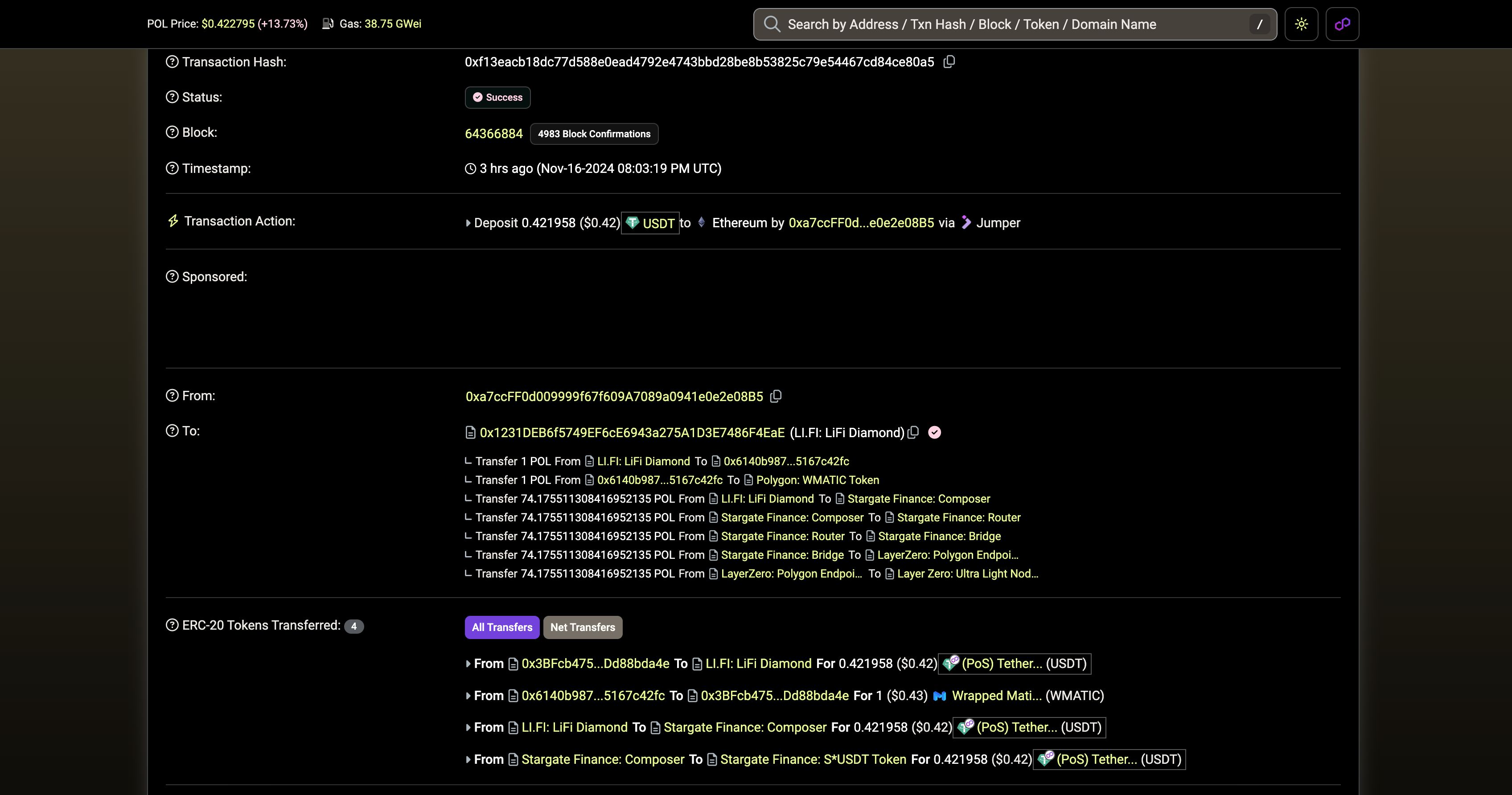1512x795 pixels.
Task: Open the Polygon network selector icon
Action: (x=1342, y=24)
